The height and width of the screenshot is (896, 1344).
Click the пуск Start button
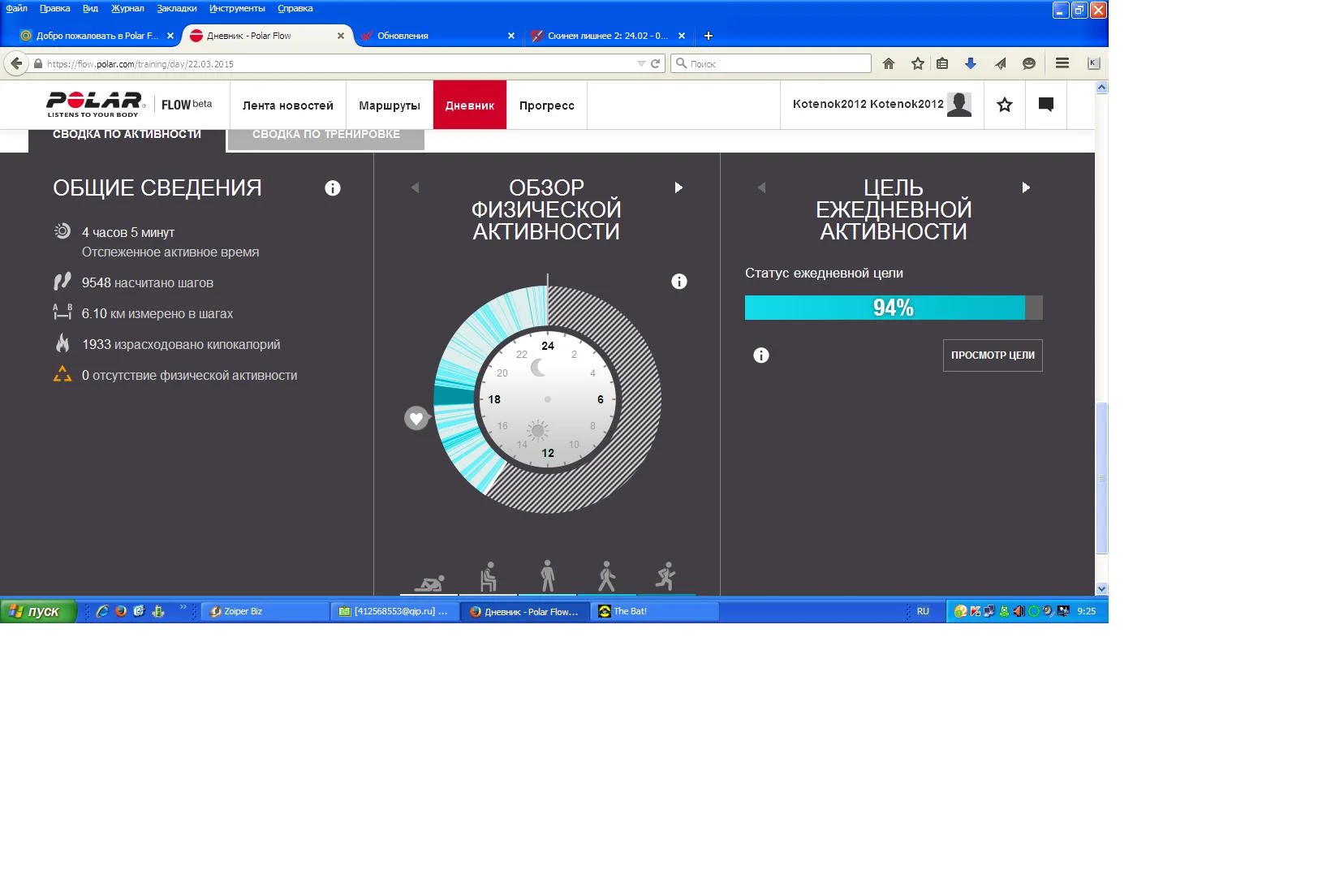[x=38, y=611]
